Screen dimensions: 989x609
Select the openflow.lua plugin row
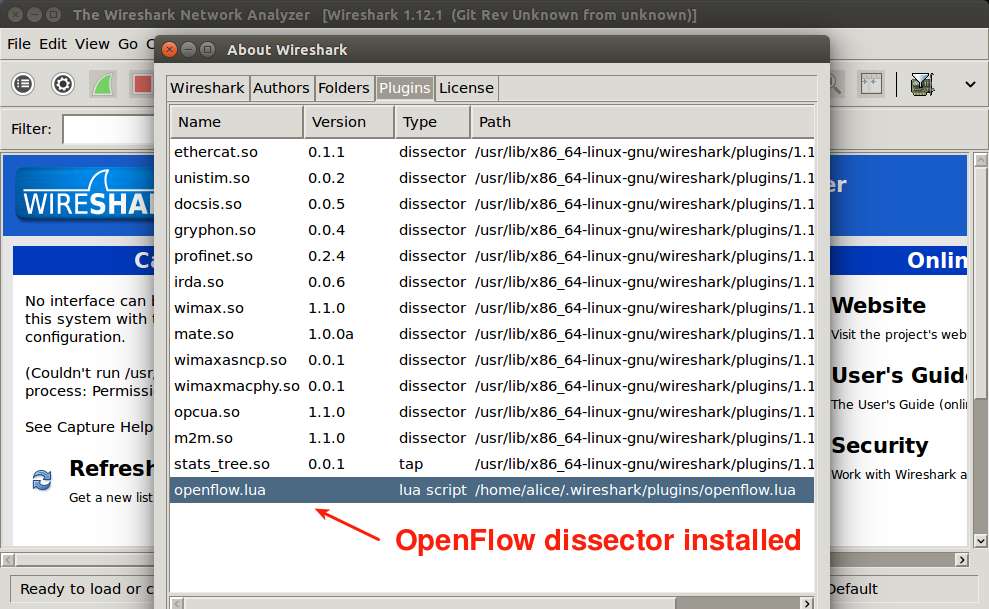coord(492,490)
